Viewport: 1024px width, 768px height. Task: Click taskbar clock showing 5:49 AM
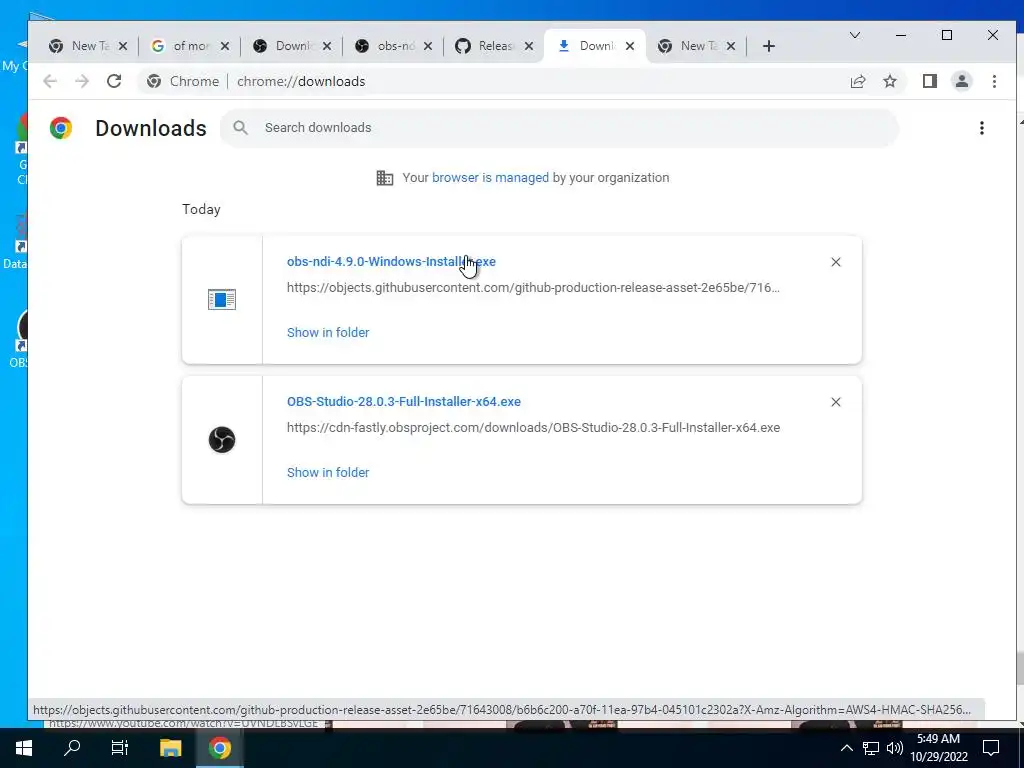pyautogui.click(x=938, y=748)
